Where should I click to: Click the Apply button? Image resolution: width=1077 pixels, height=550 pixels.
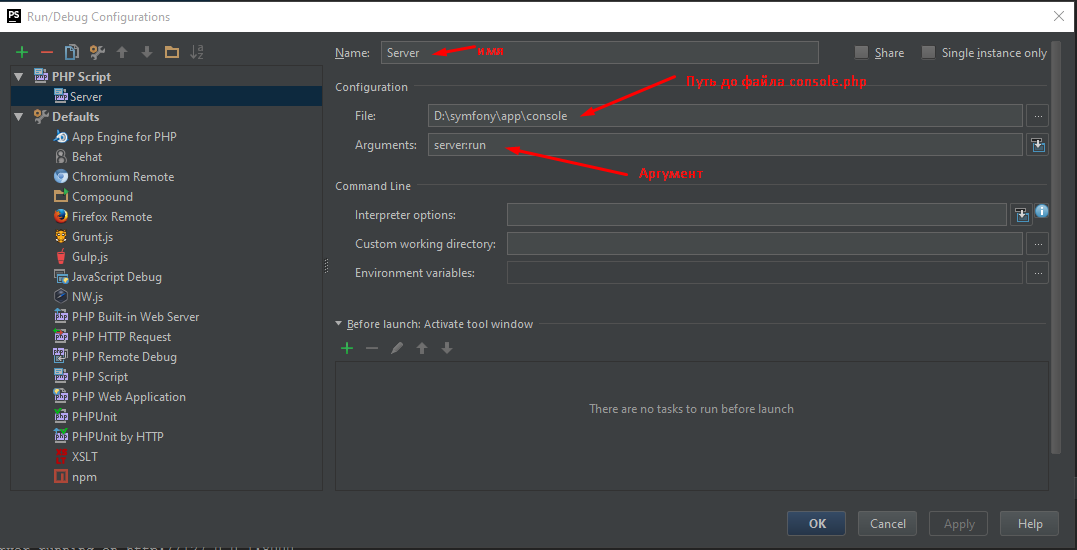tap(959, 523)
